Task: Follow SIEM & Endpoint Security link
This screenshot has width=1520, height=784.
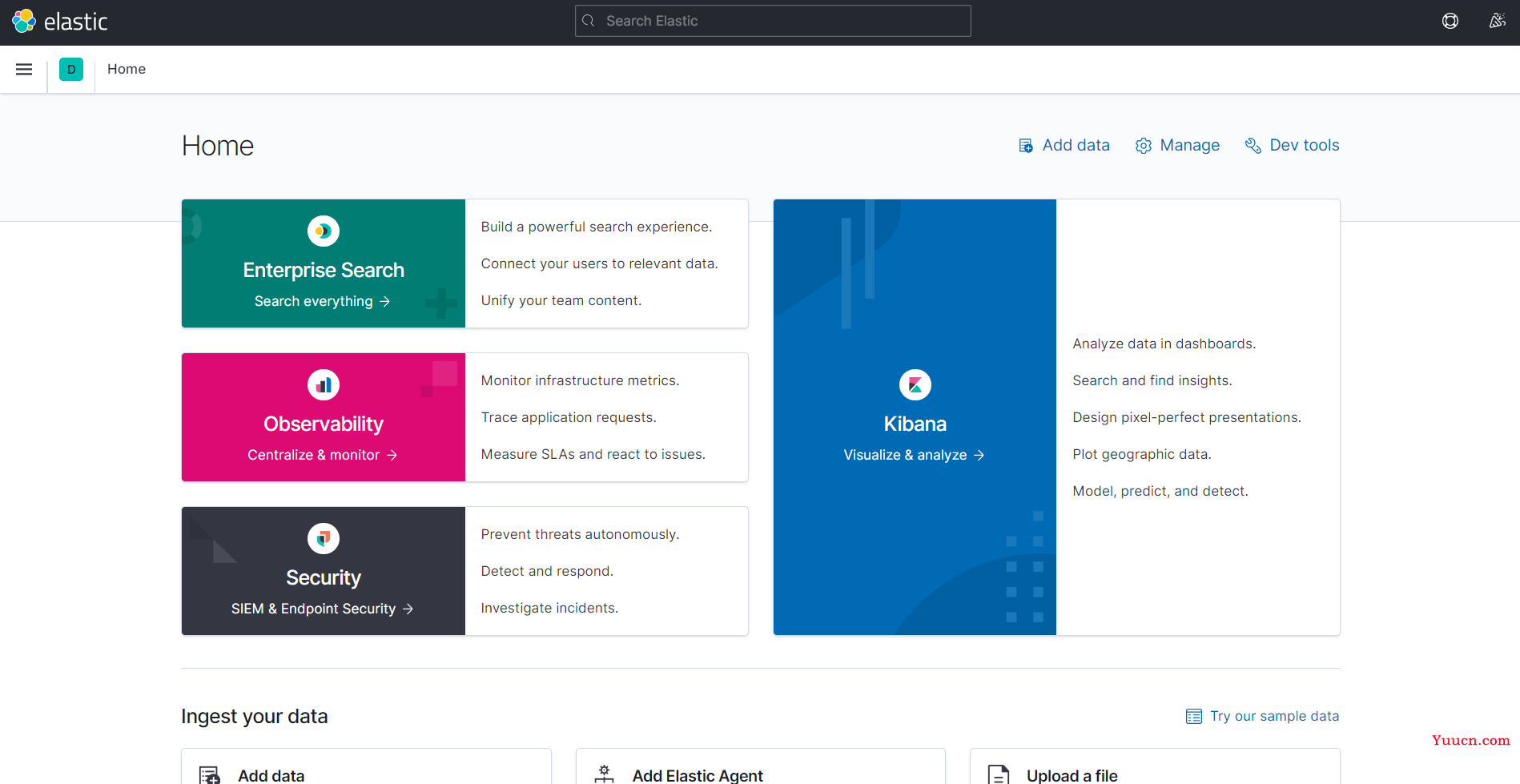Action: (323, 609)
